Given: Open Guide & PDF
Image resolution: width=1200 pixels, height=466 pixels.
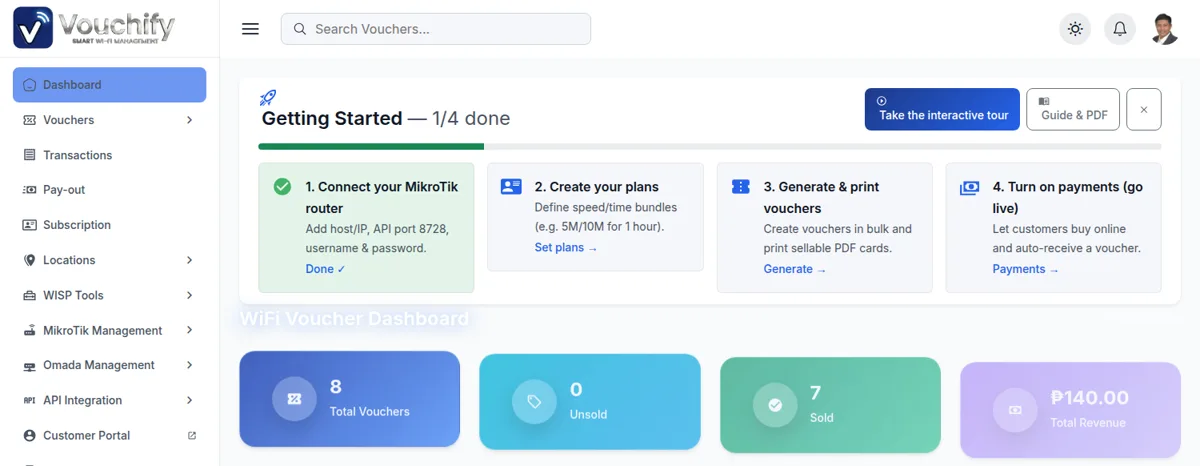Looking at the screenshot, I should [1073, 109].
